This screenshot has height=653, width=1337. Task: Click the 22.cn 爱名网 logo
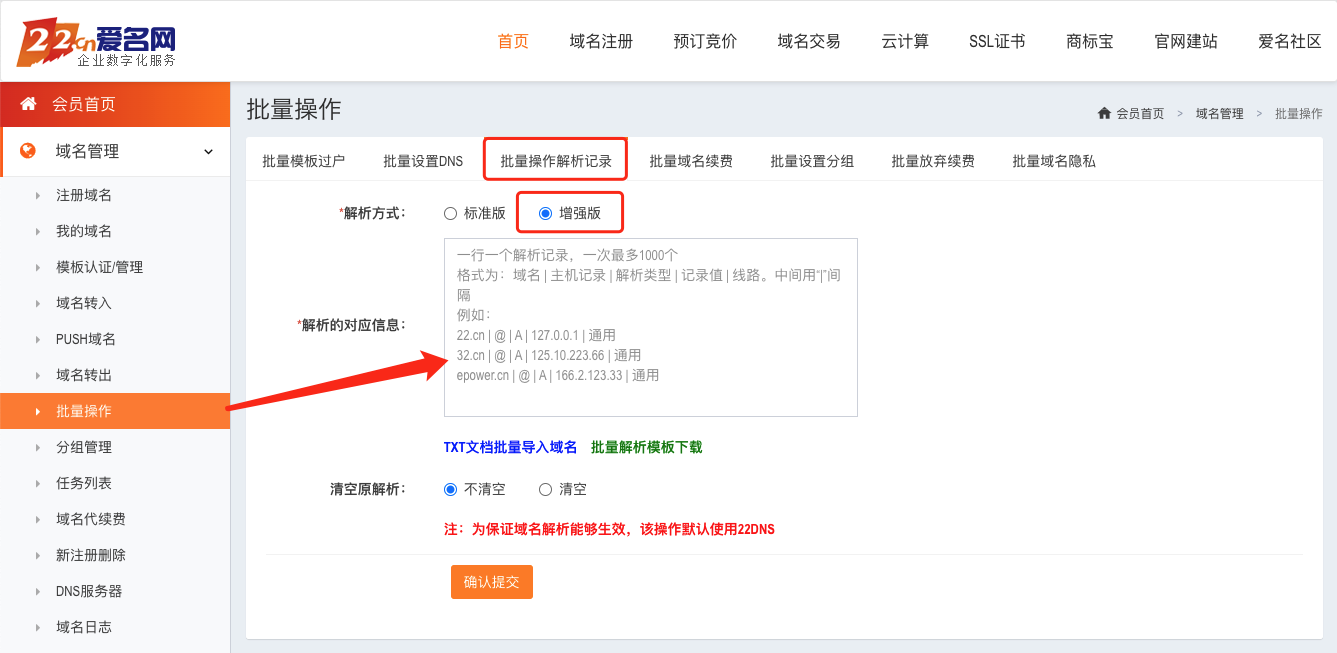tap(97, 42)
